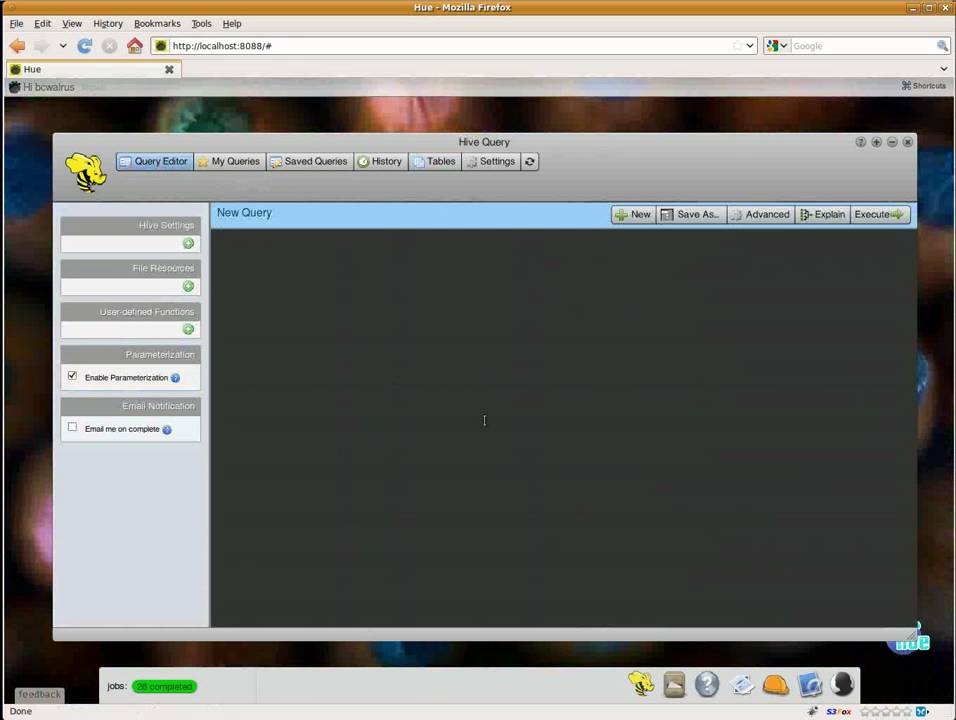Go back with Firefox back arrow

18,46
